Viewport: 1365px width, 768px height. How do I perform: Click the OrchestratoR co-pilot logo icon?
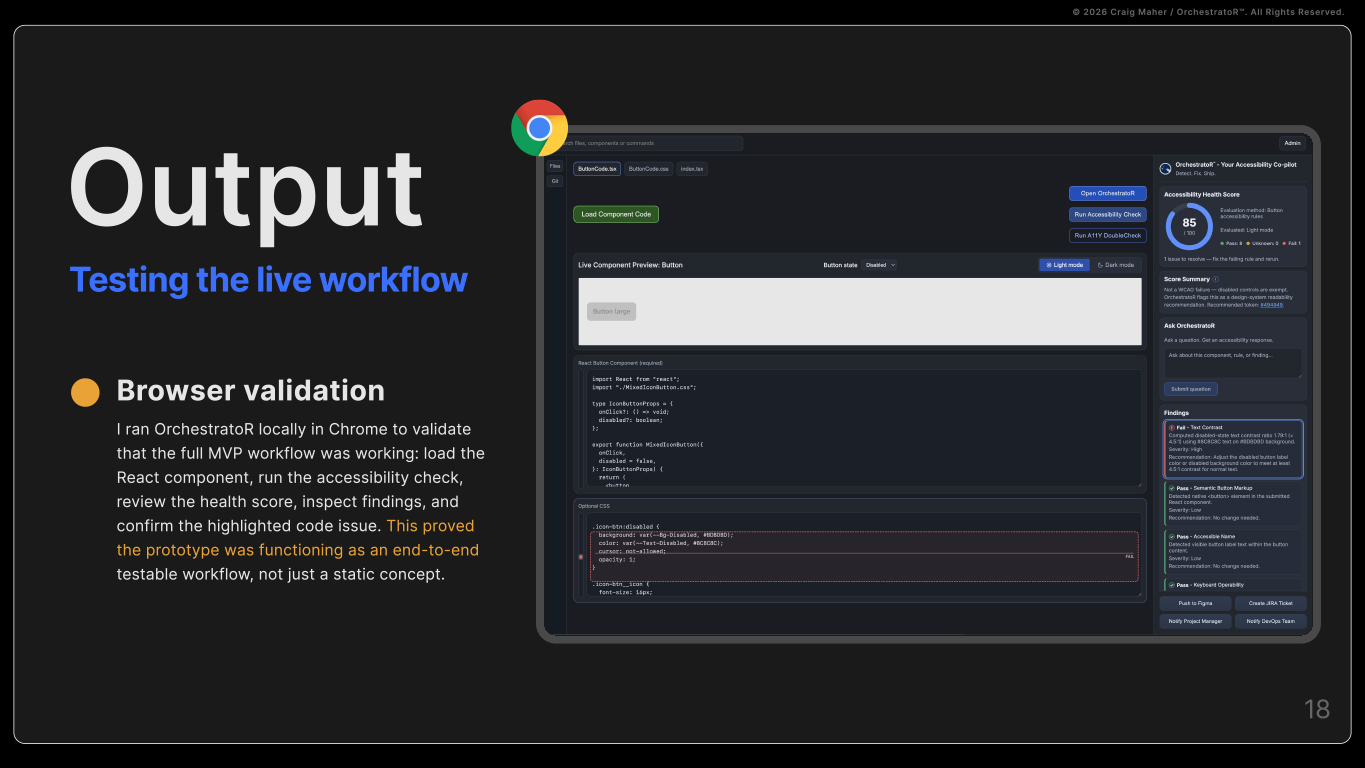[1165, 167]
